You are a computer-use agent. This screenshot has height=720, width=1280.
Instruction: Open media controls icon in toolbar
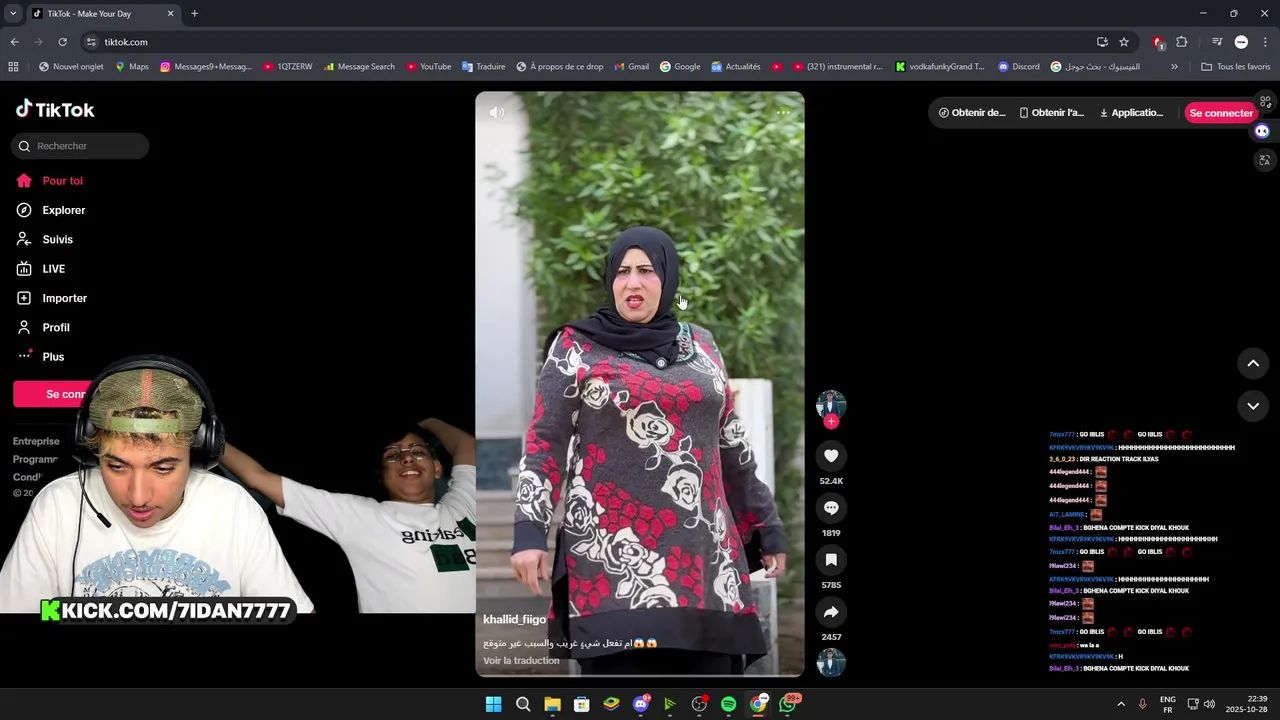pos(1216,42)
